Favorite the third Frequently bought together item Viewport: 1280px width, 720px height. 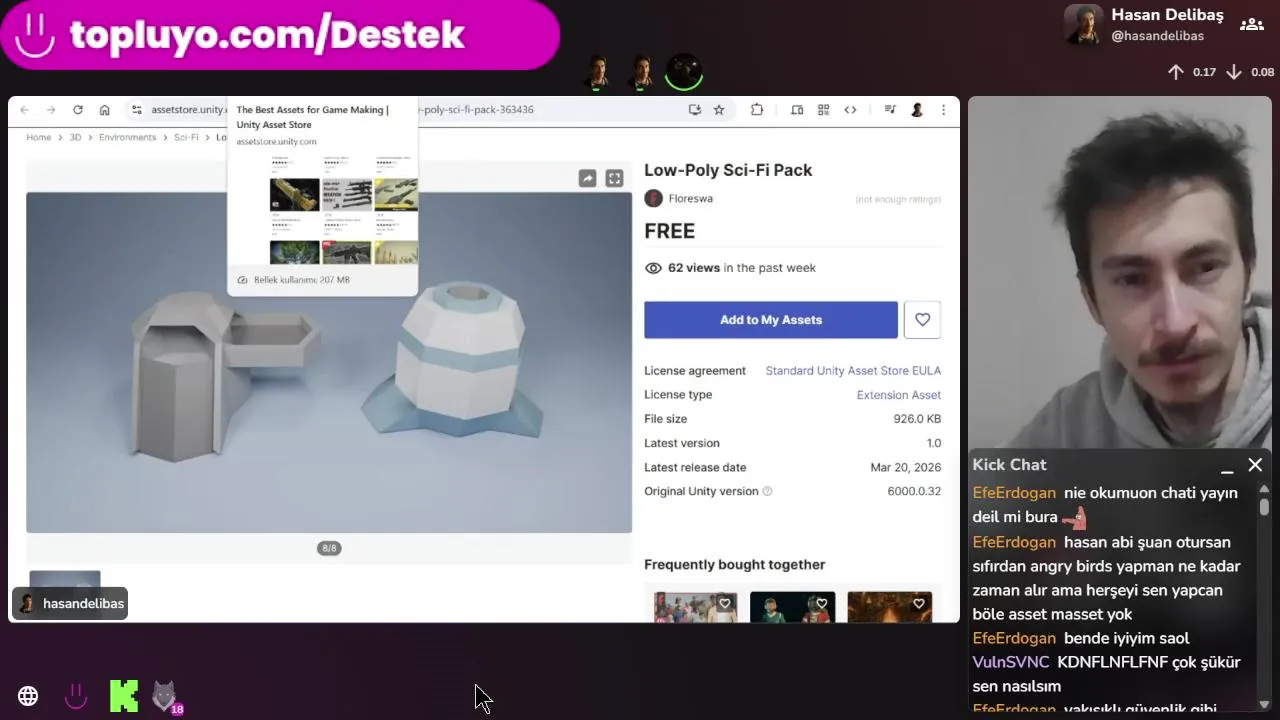918,604
